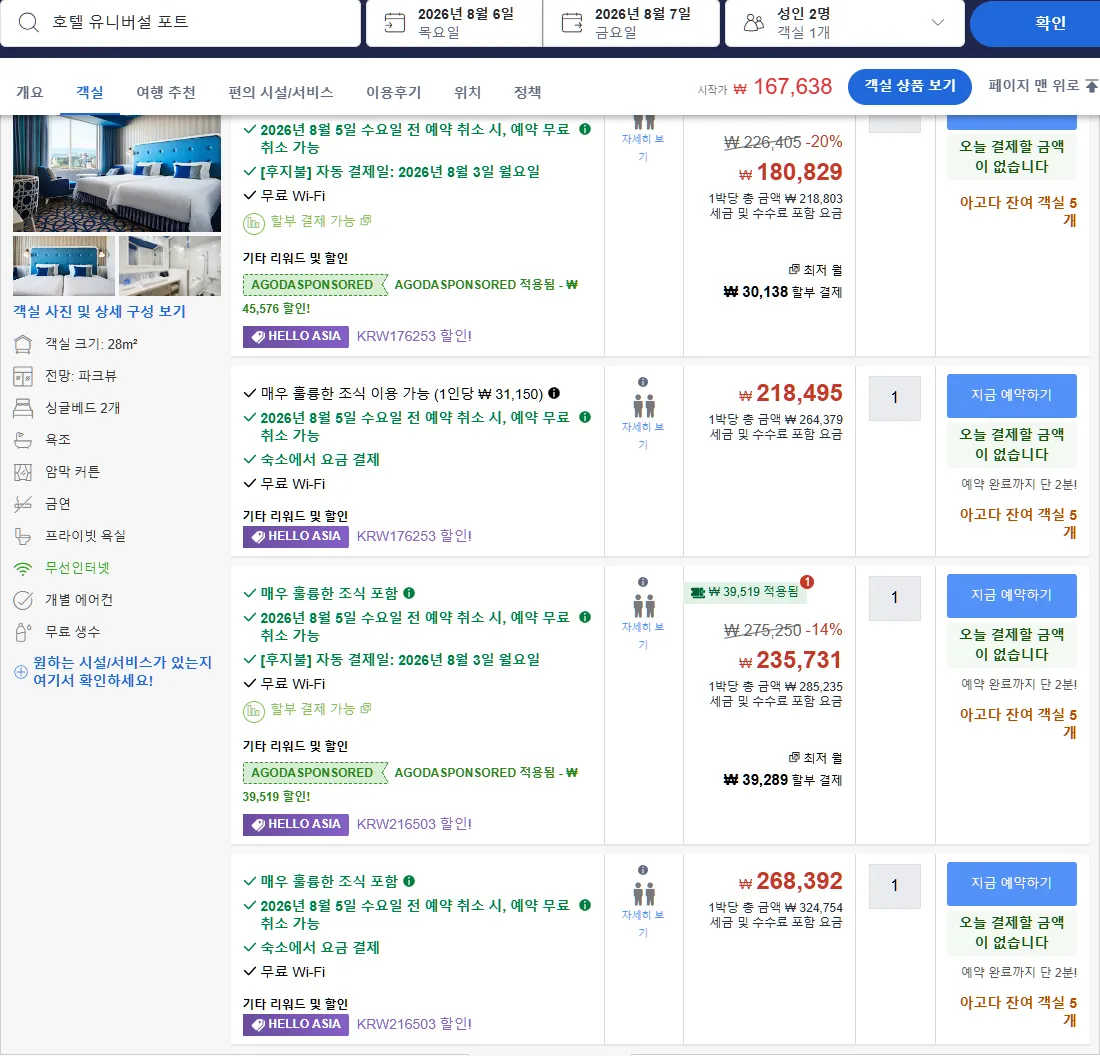This screenshot has height=1056, width=1100.
Task: Book the ₩268,392 rate with 지금 예약하기
Action: [x=1012, y=883]
